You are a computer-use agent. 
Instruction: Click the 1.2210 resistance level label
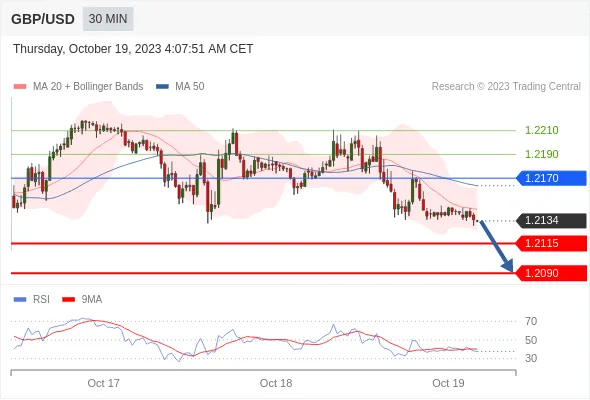pos(541,131)
